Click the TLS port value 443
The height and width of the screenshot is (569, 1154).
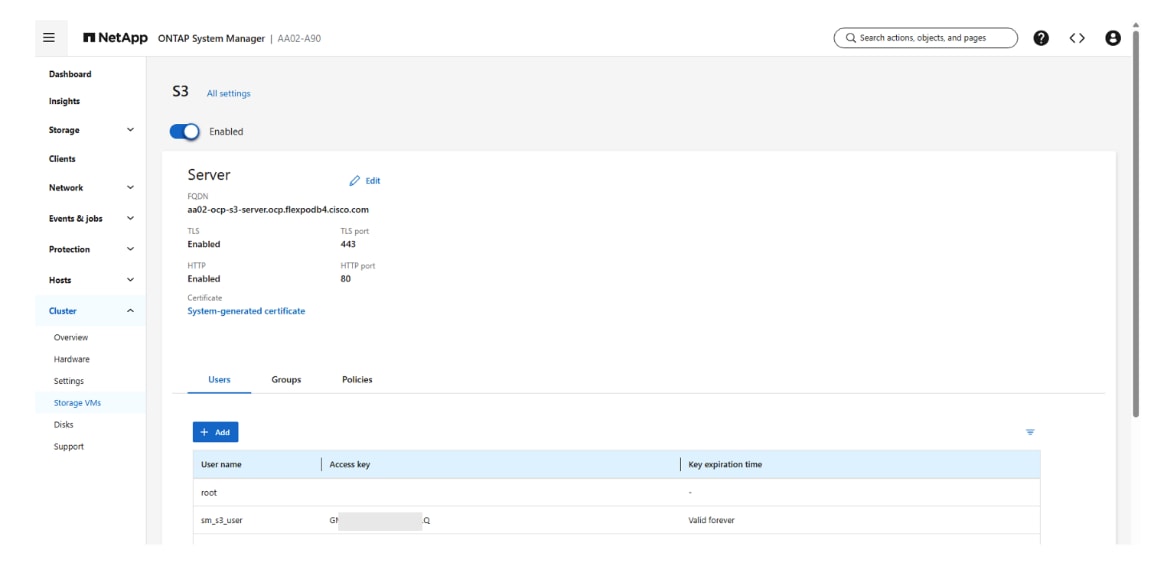click(x=348, y=244)
